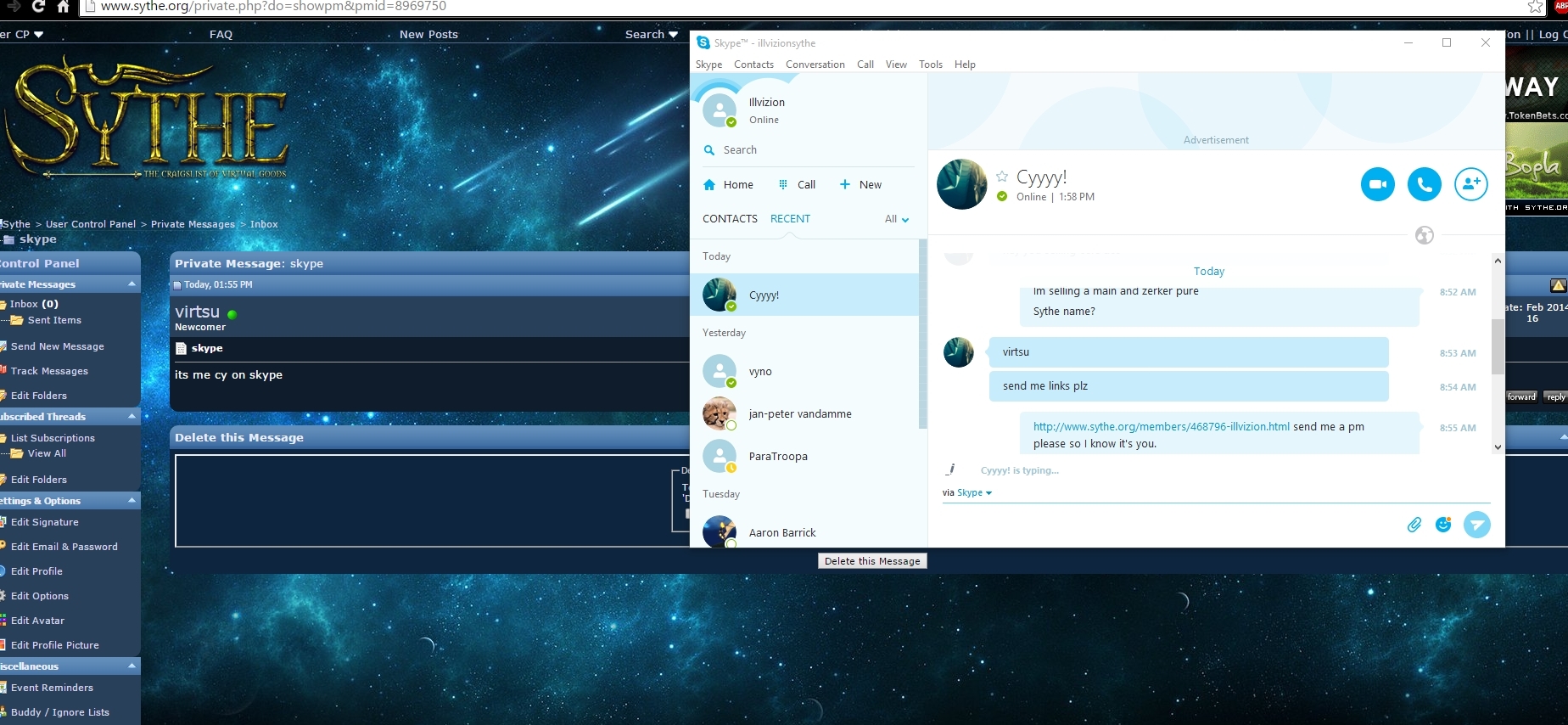Viewport: 1568px width, 725px height.
Task: Select the vyno conversation
Action: coord(804,371)
